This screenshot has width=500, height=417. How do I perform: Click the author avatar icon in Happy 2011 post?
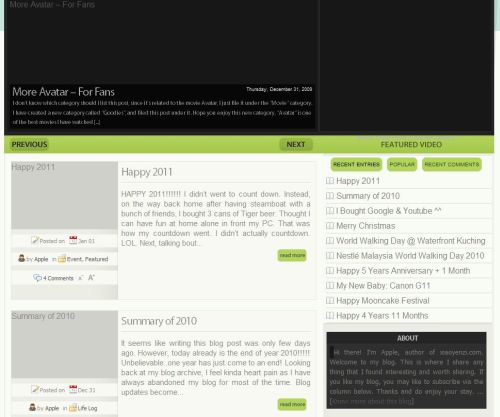[22, 258]
